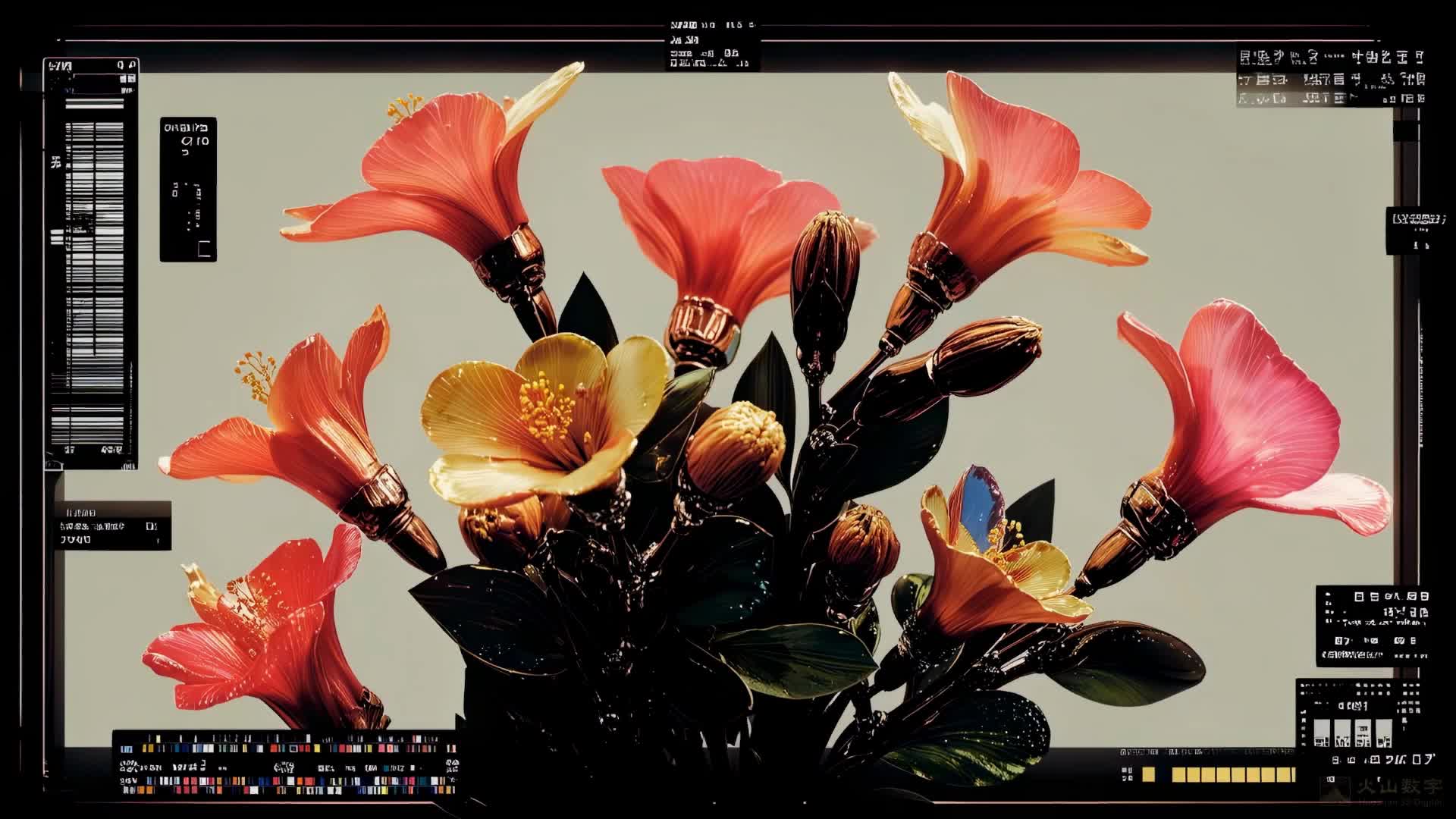Click the fourth gray bar in bottom-right chart

point(1384,733)
